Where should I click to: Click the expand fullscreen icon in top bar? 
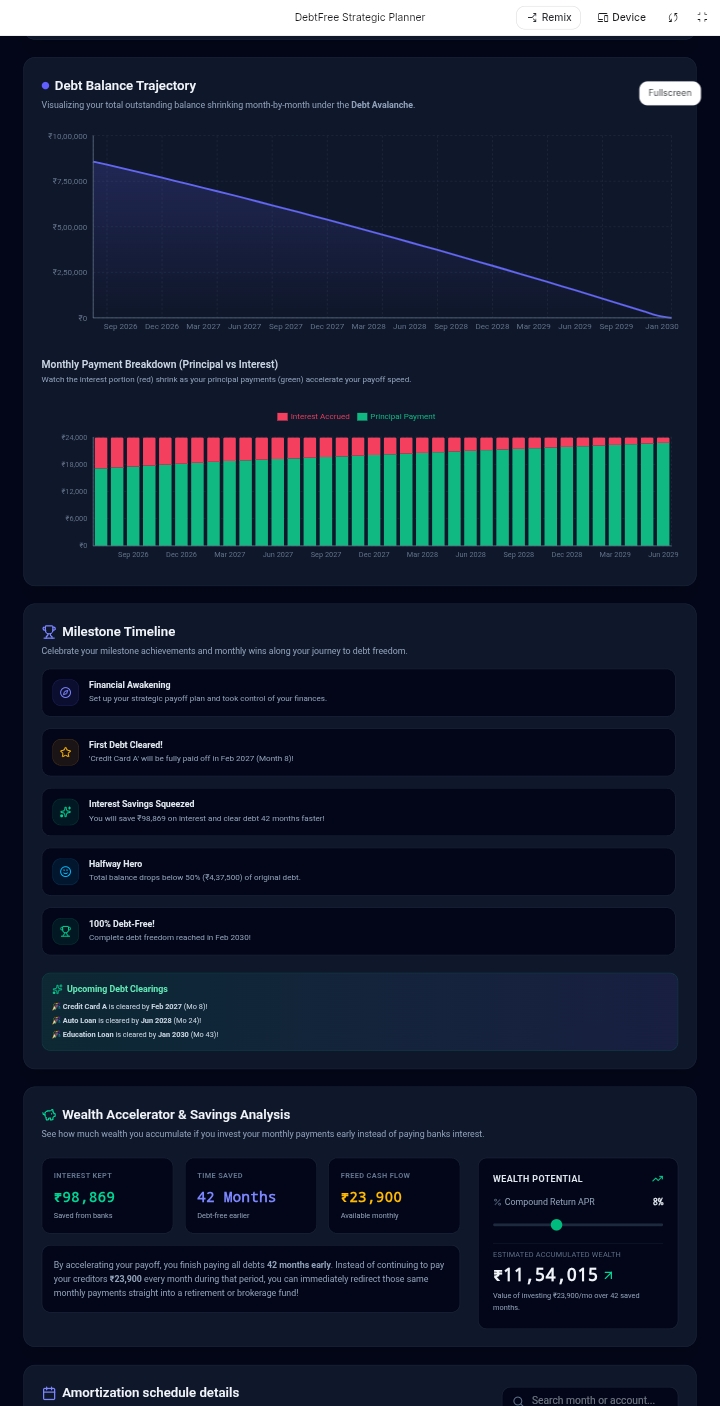[702, 17]
